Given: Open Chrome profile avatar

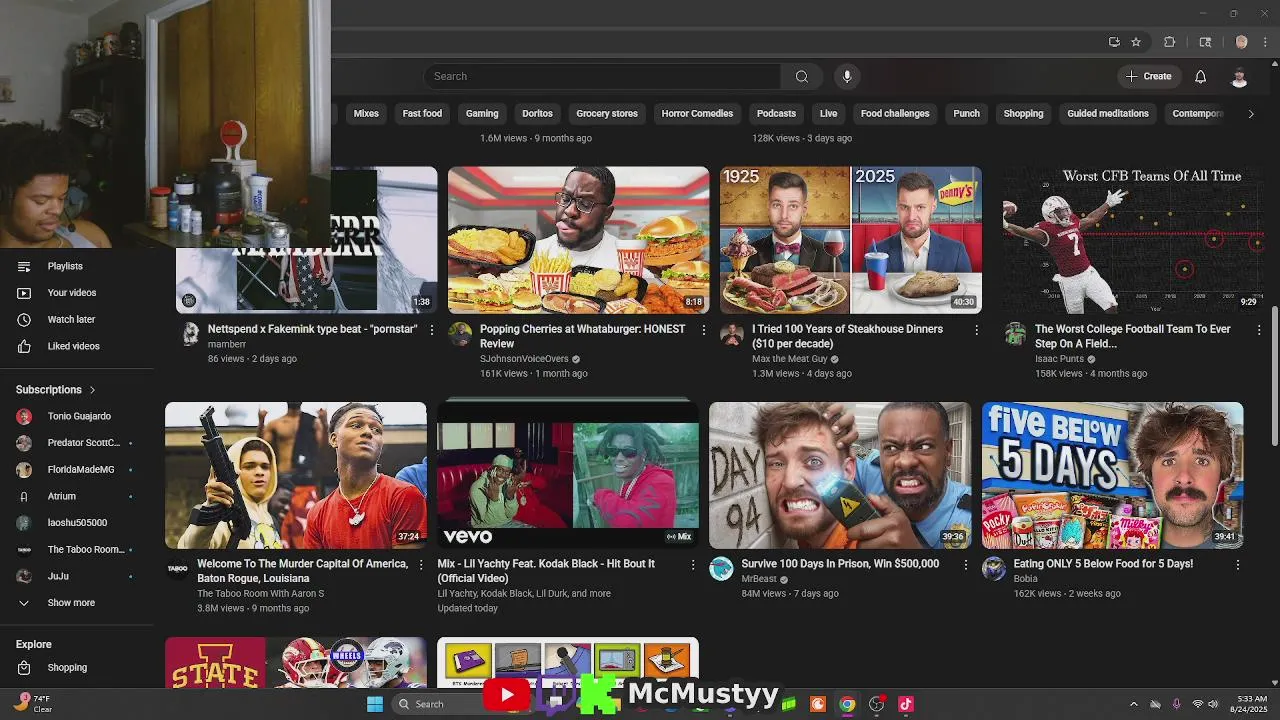Looking at the screenshot, I should coord(1241,42).
